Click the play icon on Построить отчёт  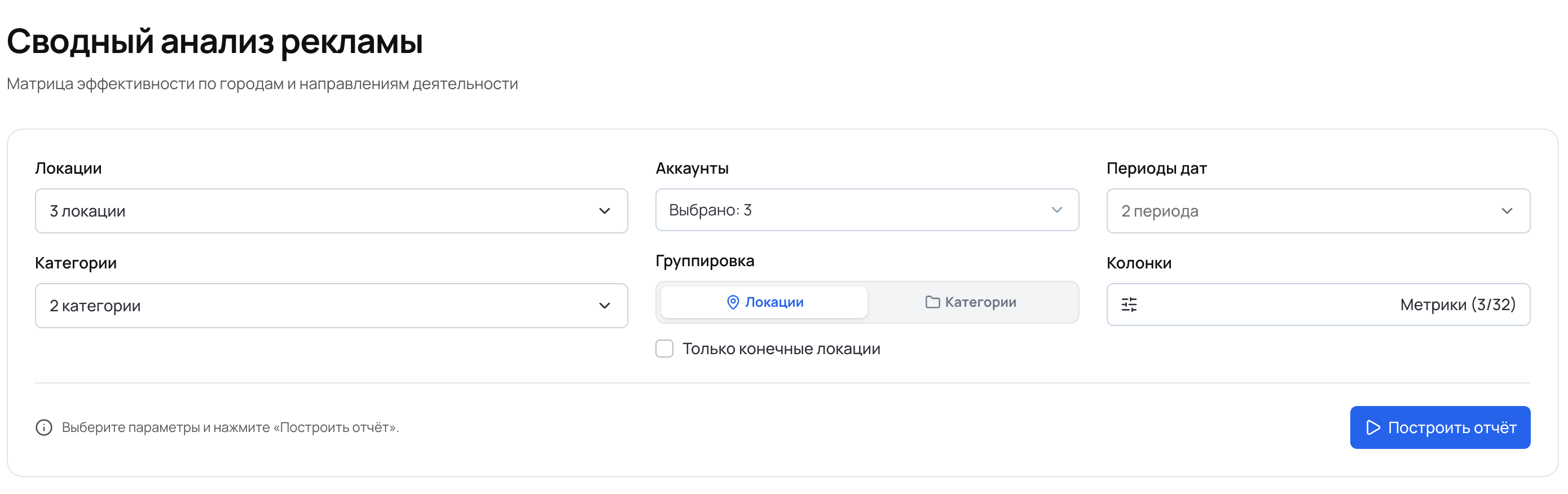pyautogui.click(x=1373, y=427)
